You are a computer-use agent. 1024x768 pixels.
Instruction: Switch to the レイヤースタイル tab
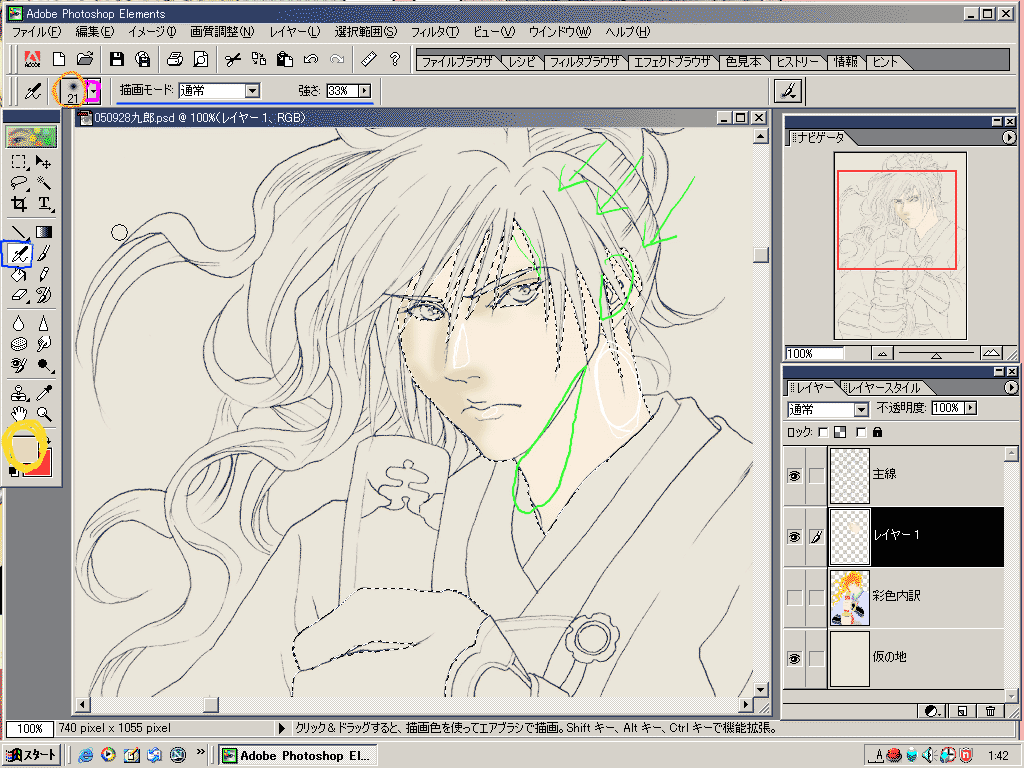click(884, 388)
